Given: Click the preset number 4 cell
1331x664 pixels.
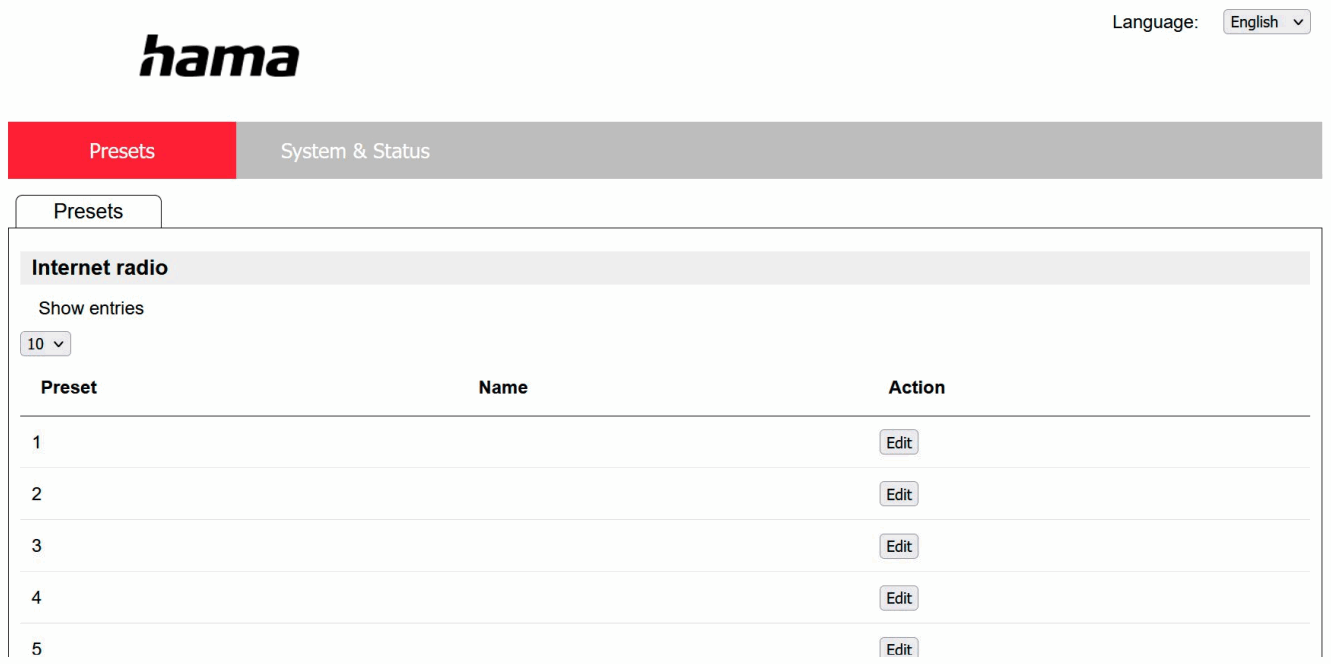Looking at the screenshot, I should pos(37,598).
